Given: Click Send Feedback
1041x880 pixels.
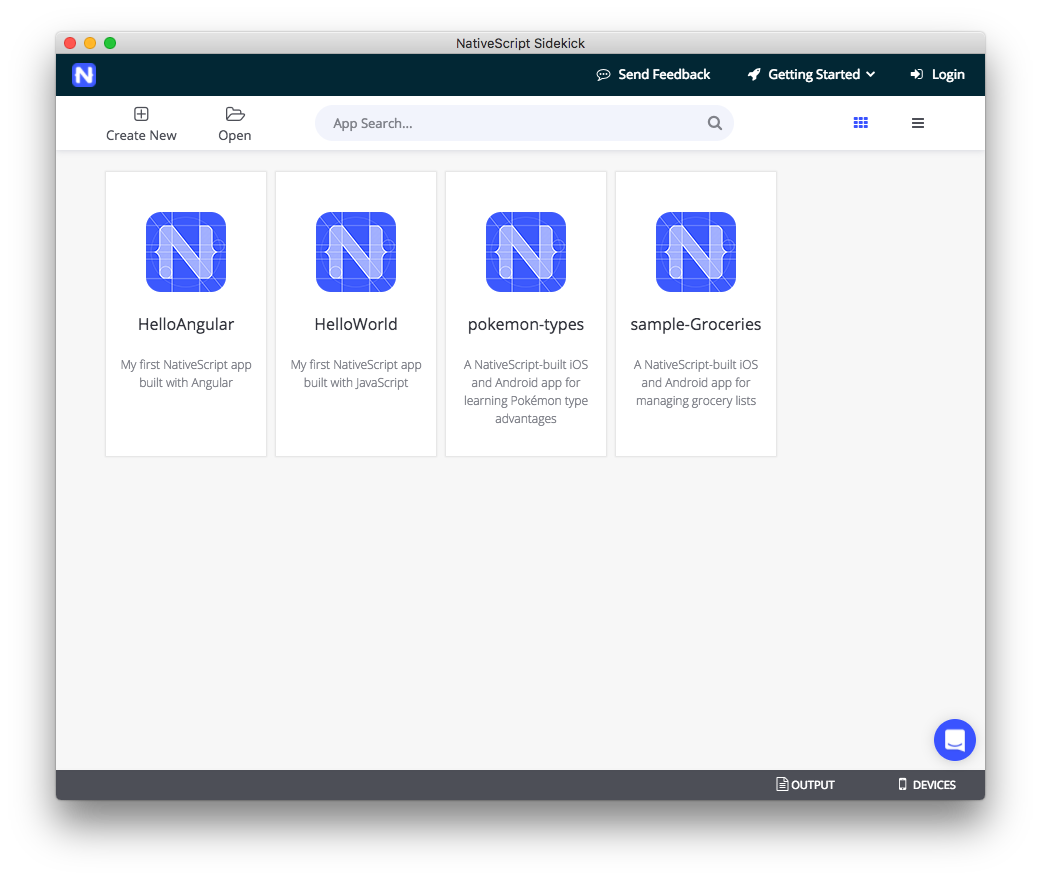Looking at the screenshot, I should click(653, 75).
